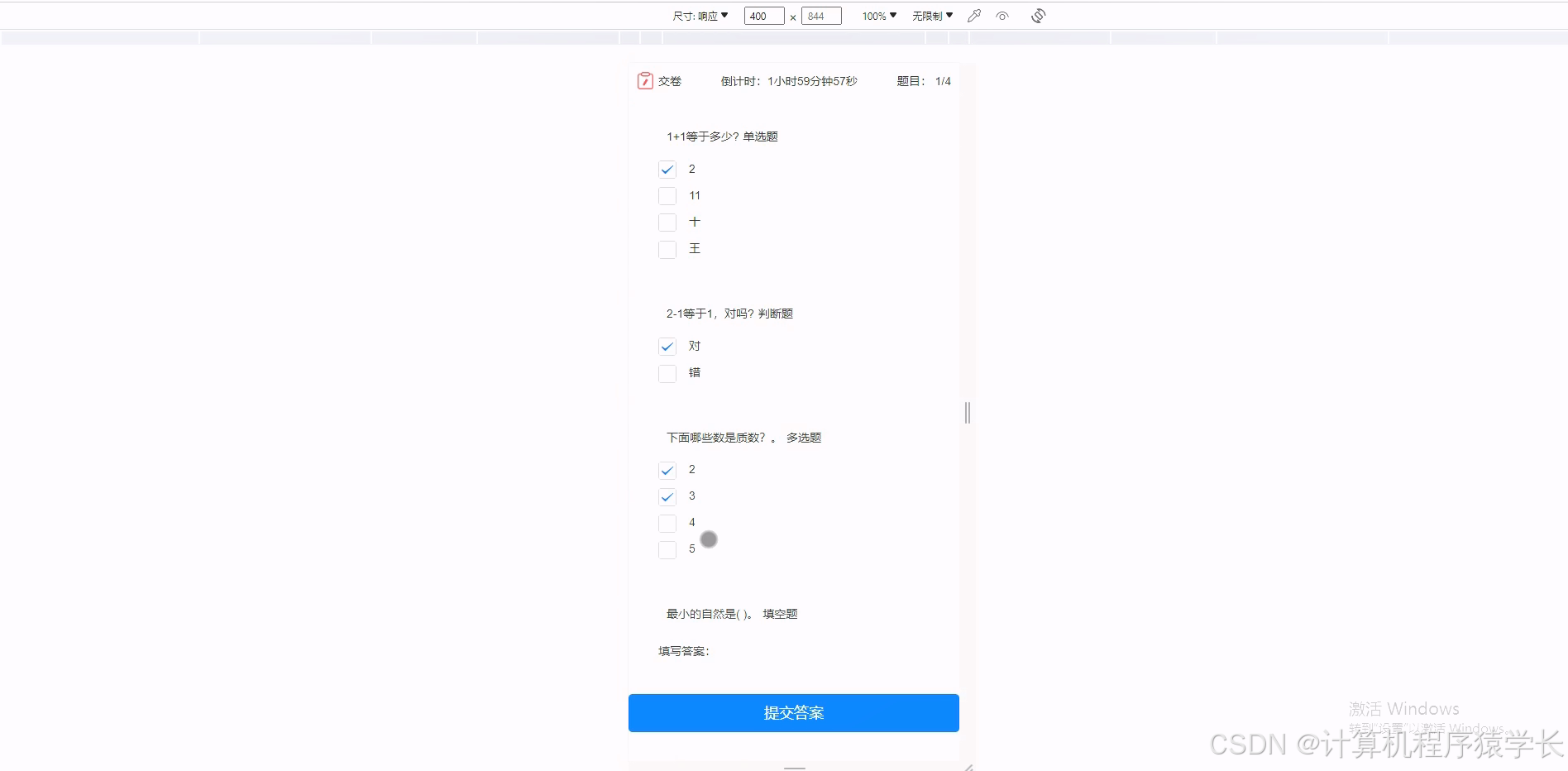Open the 无限制 network throttling dropdown
Viewport: 1568px width, 771px height.
[x=931, y=15]
